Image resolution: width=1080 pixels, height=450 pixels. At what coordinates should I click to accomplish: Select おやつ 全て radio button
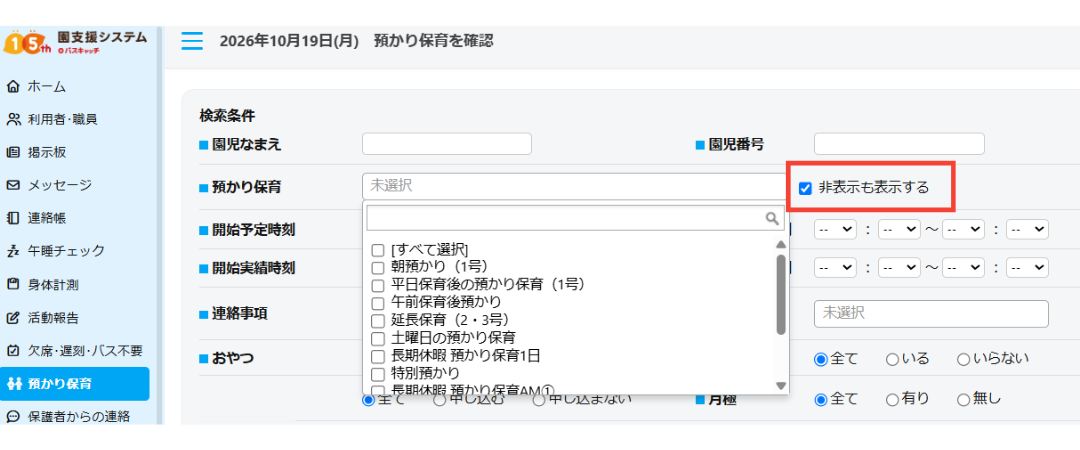(x=820, y=359)
